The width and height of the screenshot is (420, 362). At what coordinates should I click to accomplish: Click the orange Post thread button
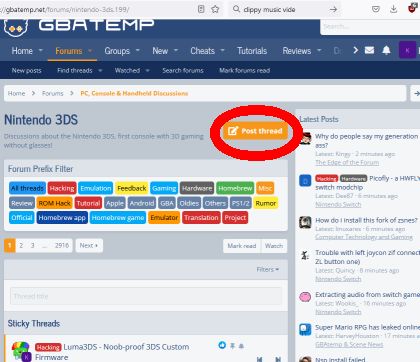(255, 131)
